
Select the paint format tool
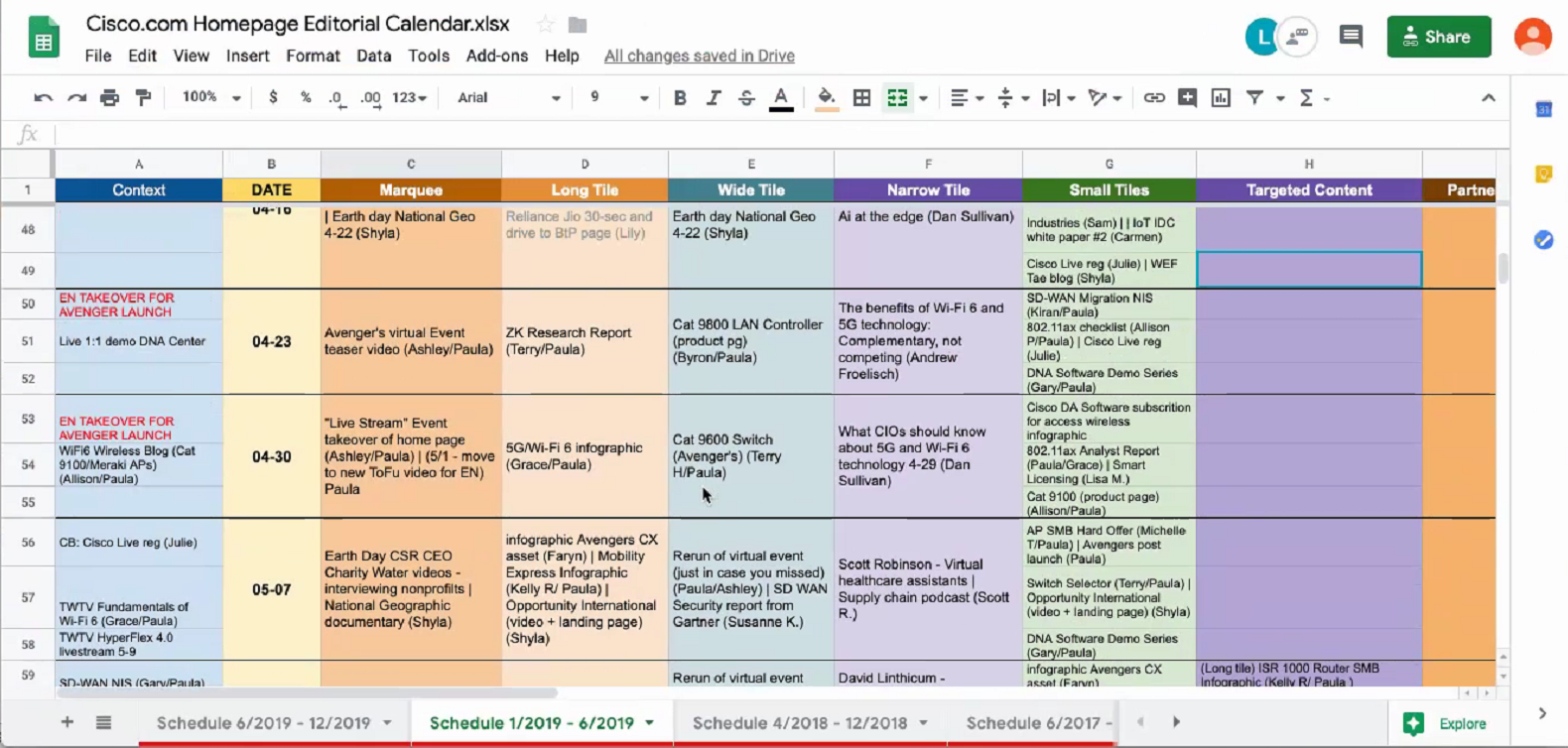coord(144,97)
